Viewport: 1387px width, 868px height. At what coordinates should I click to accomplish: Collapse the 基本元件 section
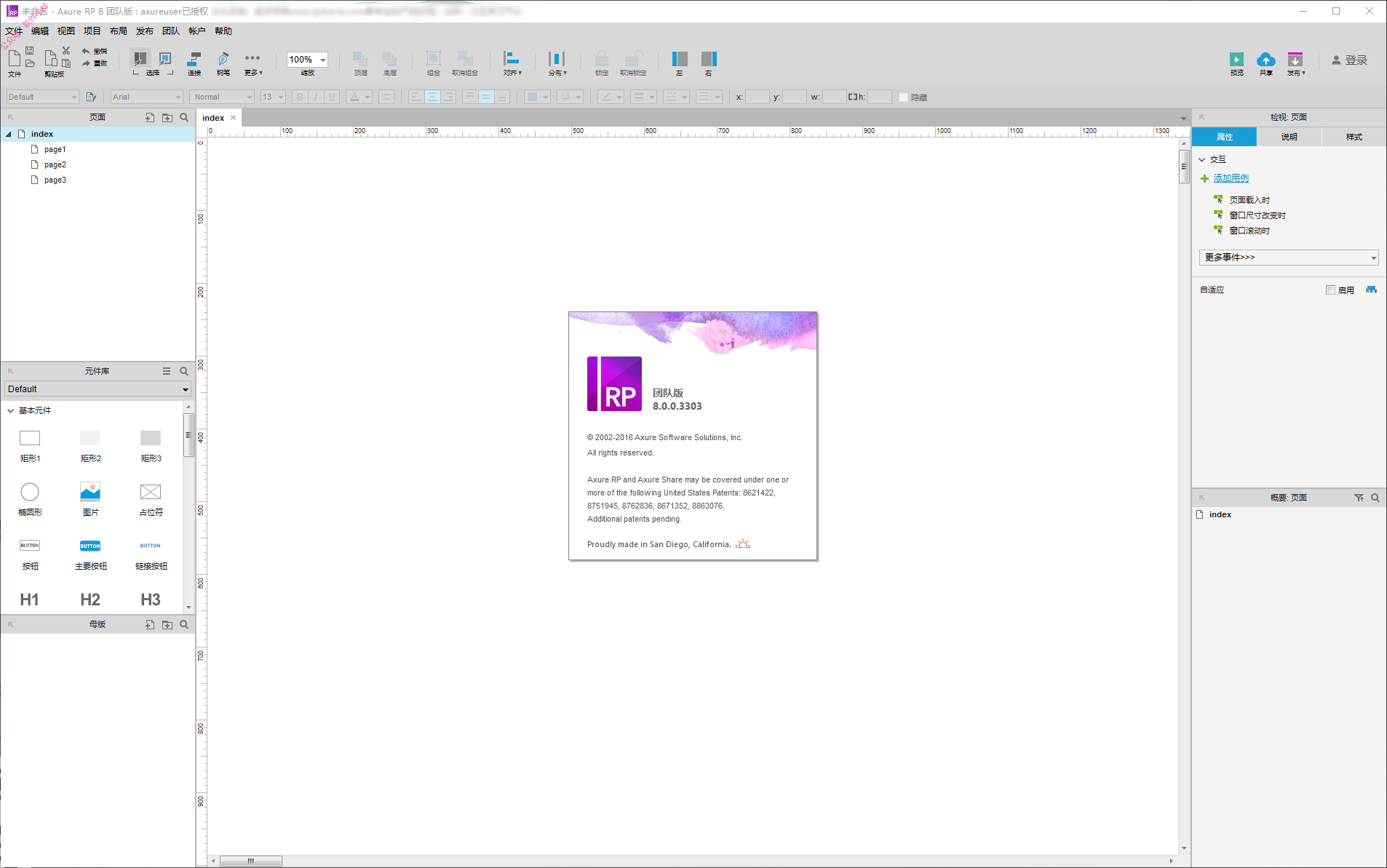[x=11, y=411]
